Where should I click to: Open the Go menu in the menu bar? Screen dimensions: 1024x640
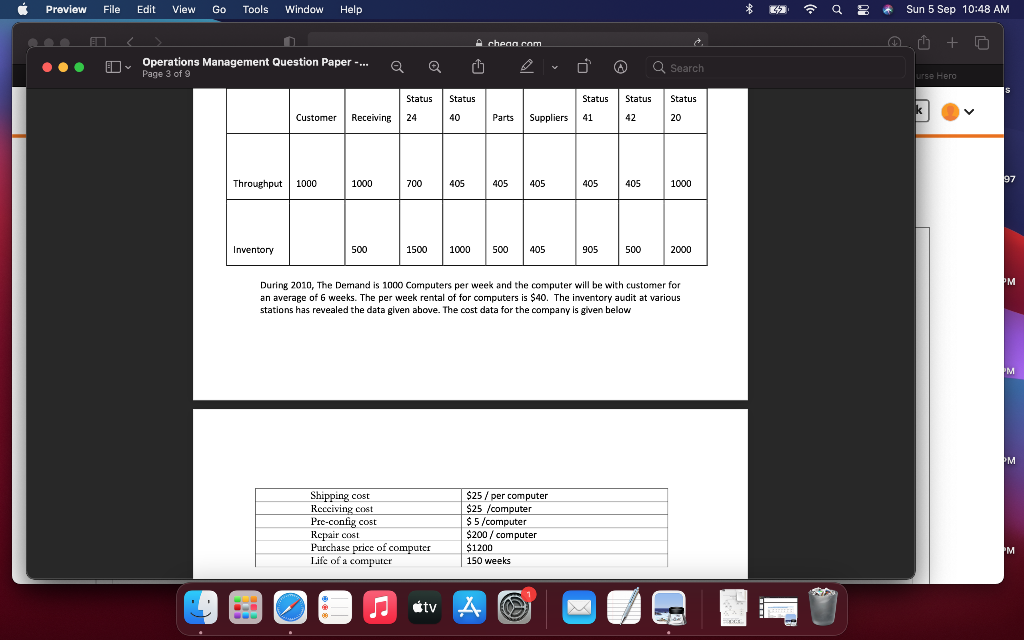219,9
